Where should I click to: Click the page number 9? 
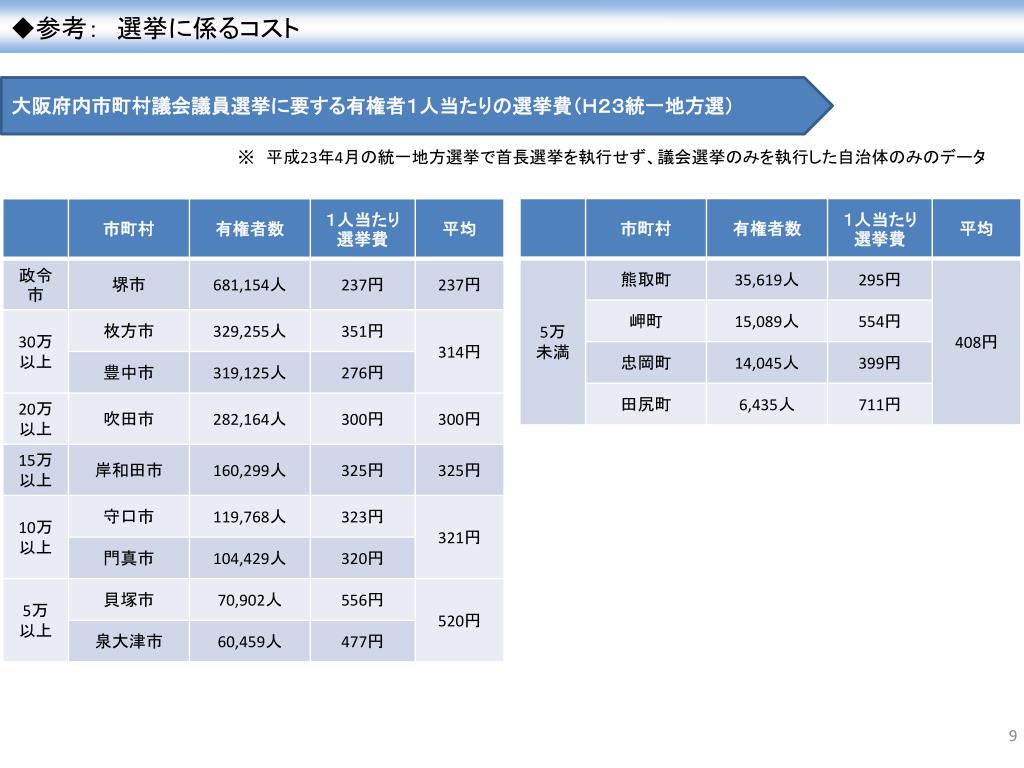click(x=1013, y=736)
